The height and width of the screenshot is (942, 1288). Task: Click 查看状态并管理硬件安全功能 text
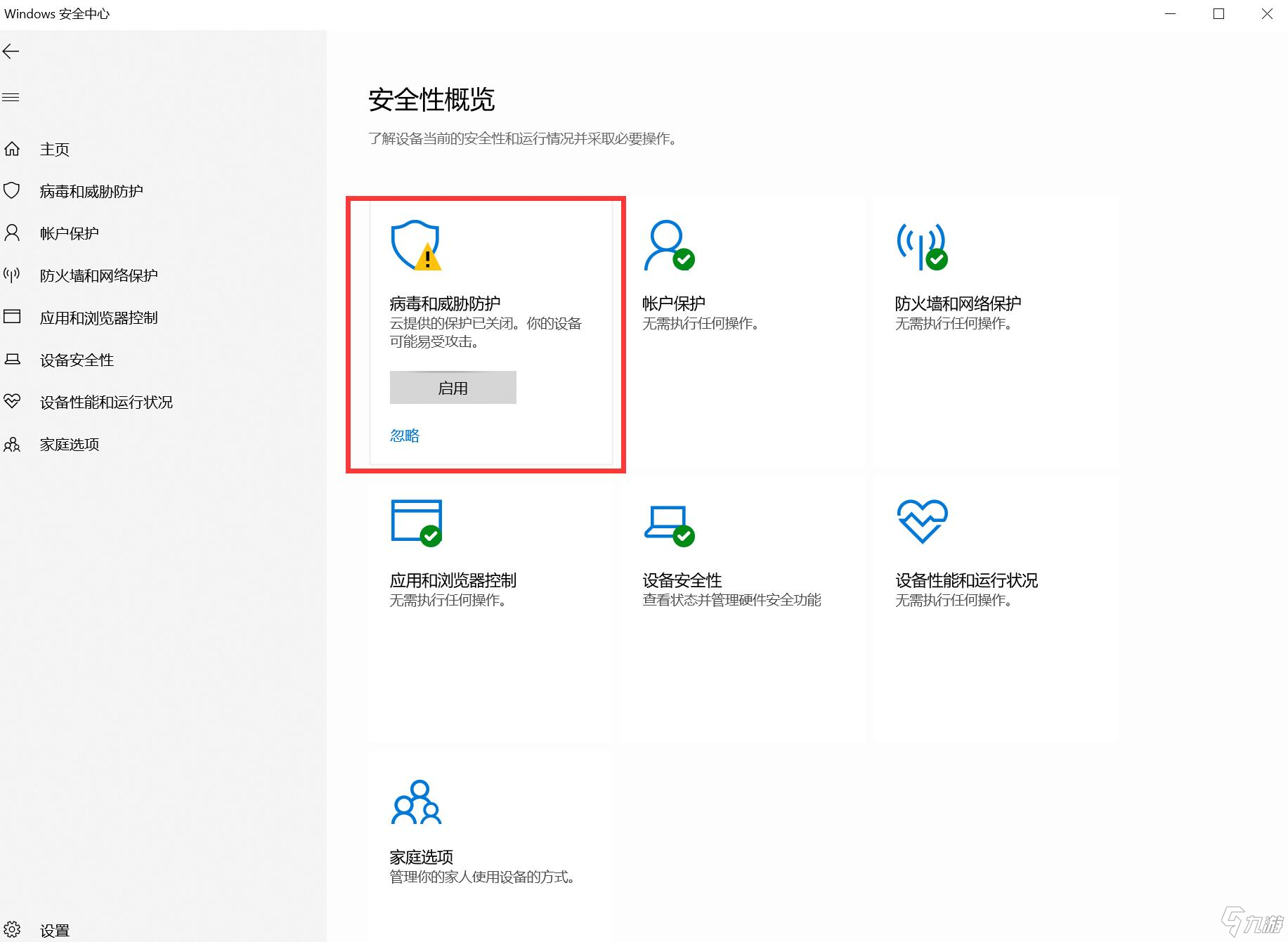731,600
